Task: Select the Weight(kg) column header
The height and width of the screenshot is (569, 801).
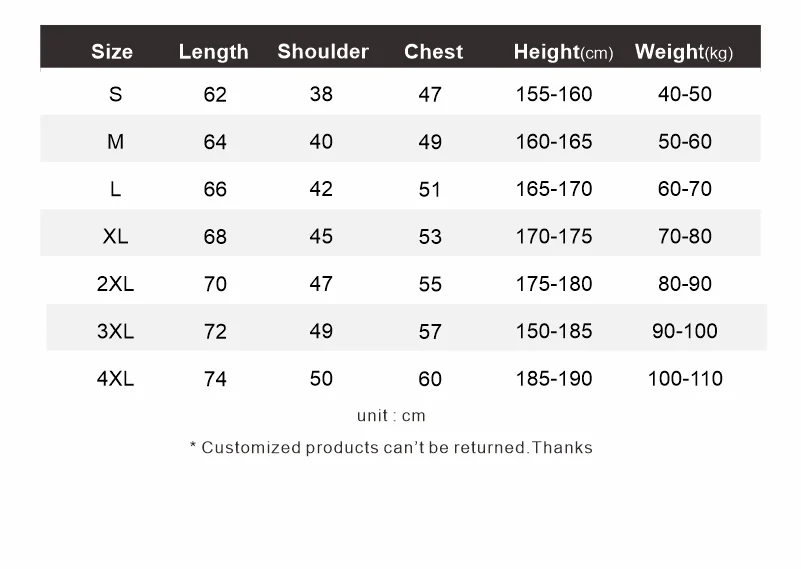Action: click(x=684, y=52)
